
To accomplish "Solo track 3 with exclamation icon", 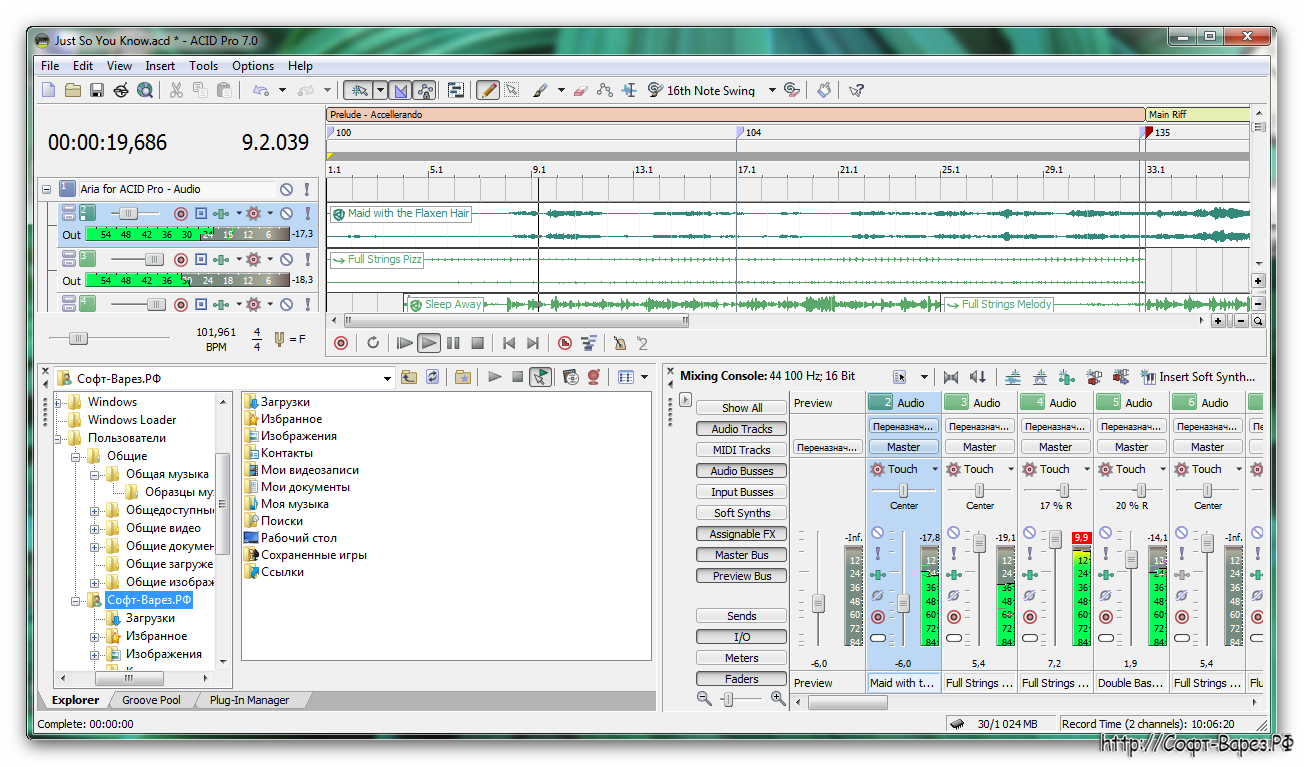I will (306, 259).
